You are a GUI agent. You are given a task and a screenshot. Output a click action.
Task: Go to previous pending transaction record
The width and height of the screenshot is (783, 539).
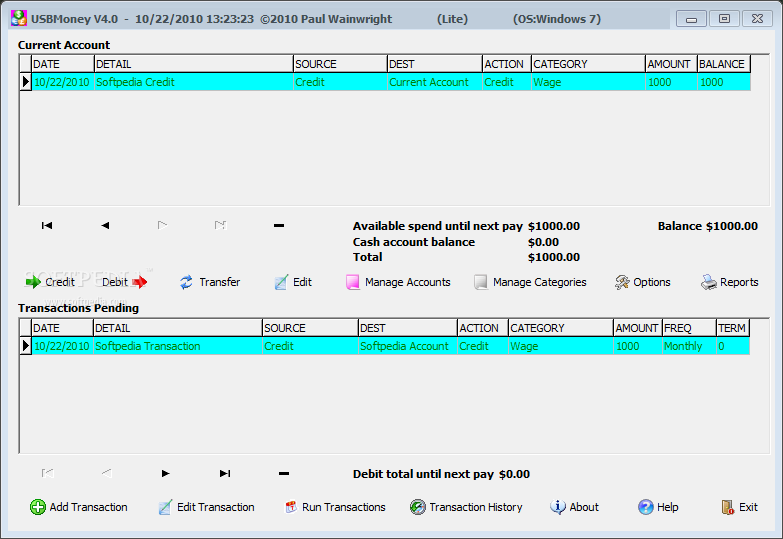(x=106, y=473)
